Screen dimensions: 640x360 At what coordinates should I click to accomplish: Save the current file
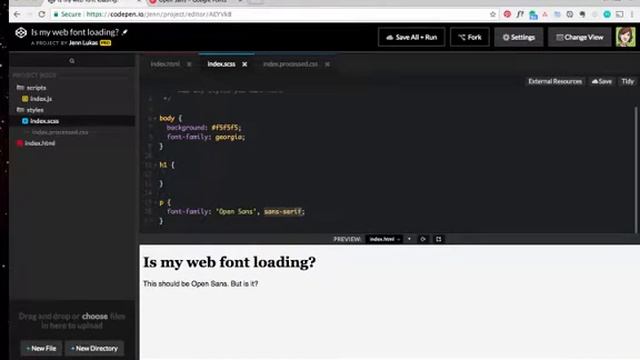click(x=602, y=82)
